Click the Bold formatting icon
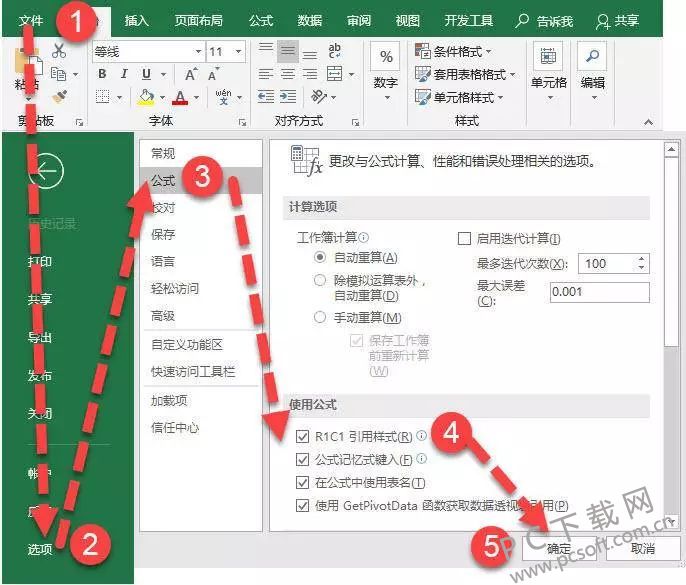The image size is (686, 585). (x=102, y=74)
